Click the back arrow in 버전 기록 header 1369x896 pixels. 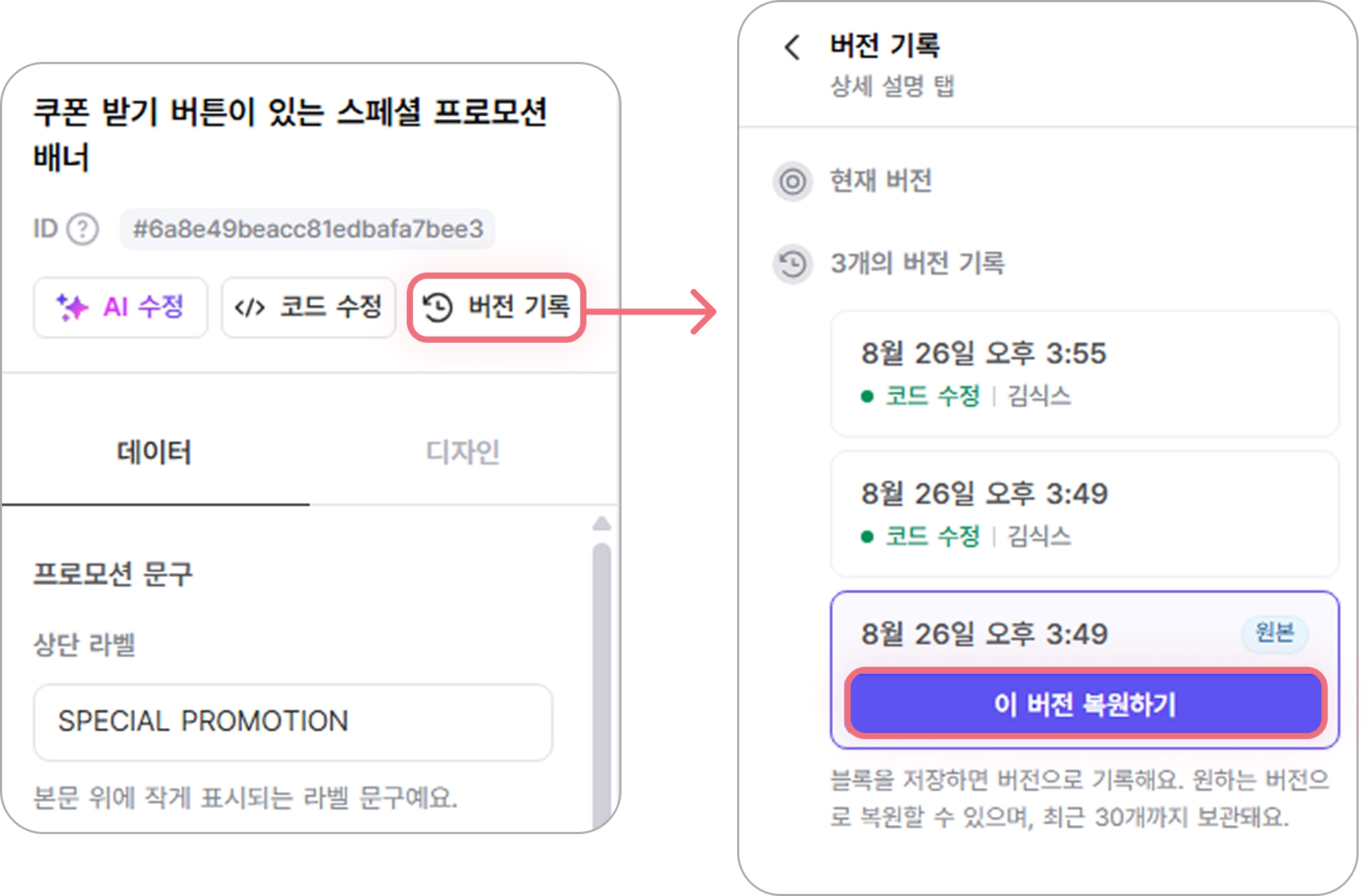792,47
